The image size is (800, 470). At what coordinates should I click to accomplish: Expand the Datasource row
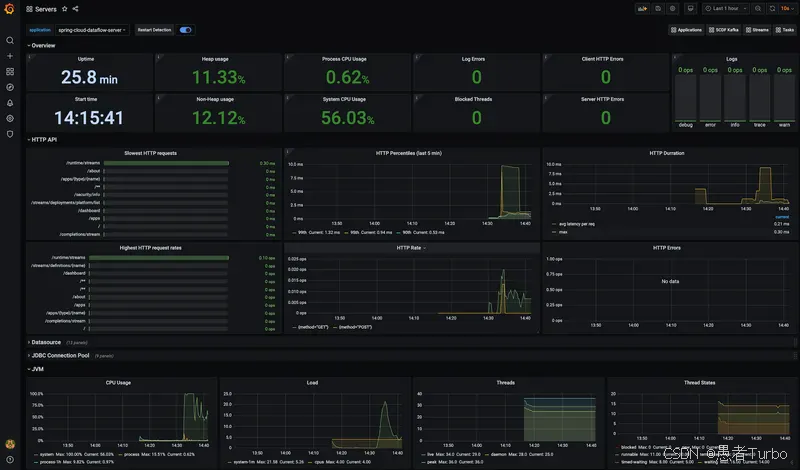(44, 342)
